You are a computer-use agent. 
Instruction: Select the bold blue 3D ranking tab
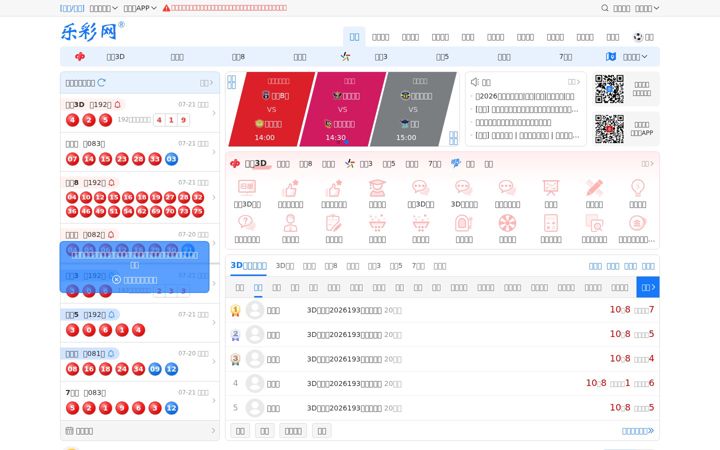pos(248,265)
